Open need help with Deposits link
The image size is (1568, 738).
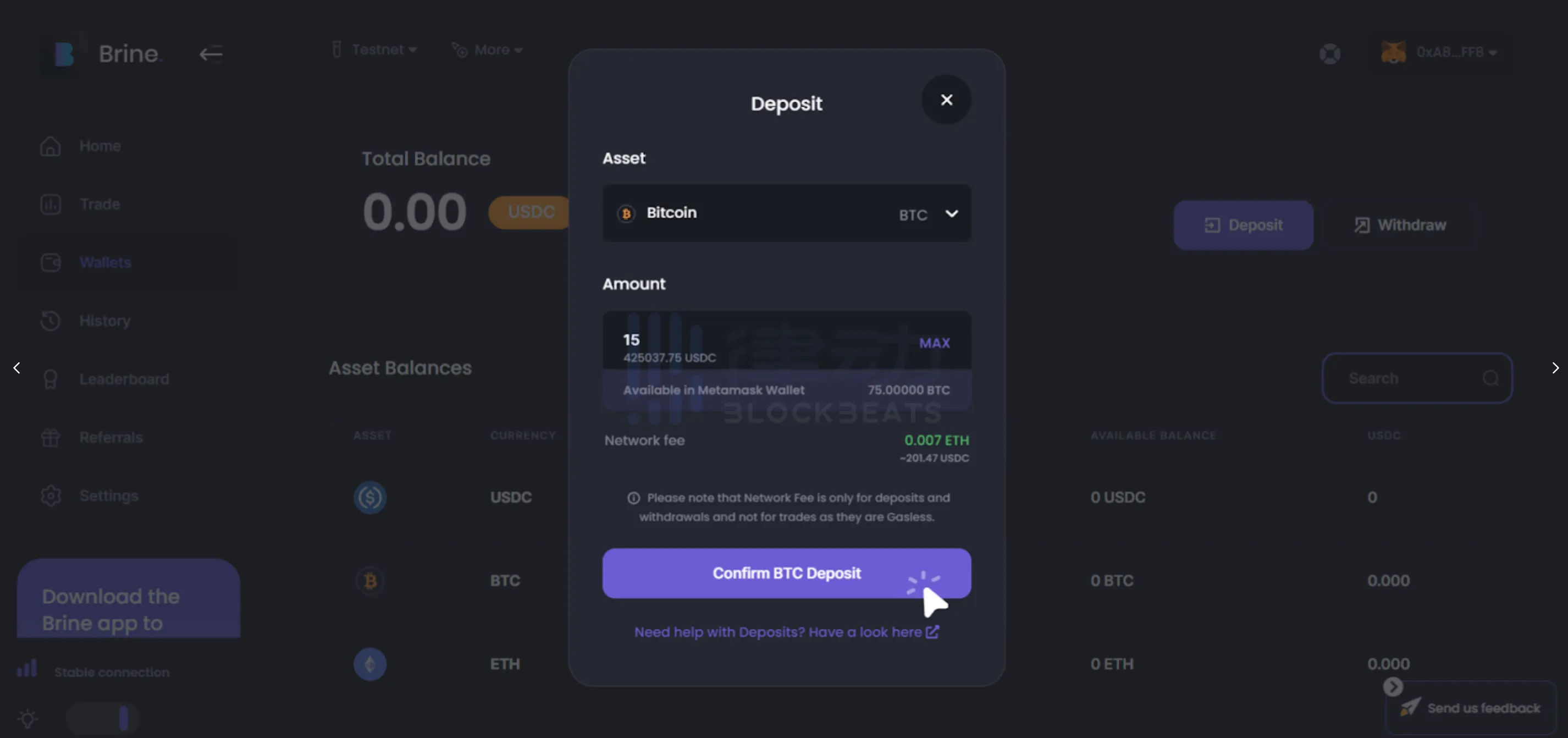[785, 630]
